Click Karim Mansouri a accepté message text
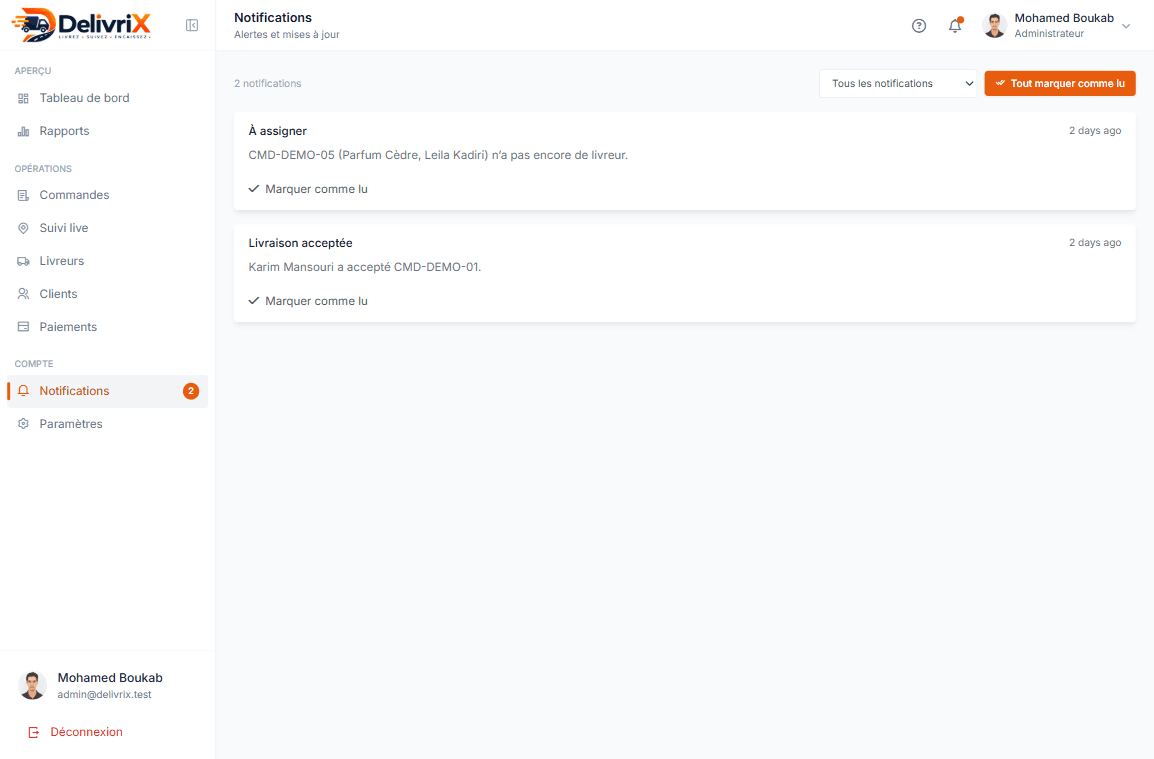 tap(364, 267)
